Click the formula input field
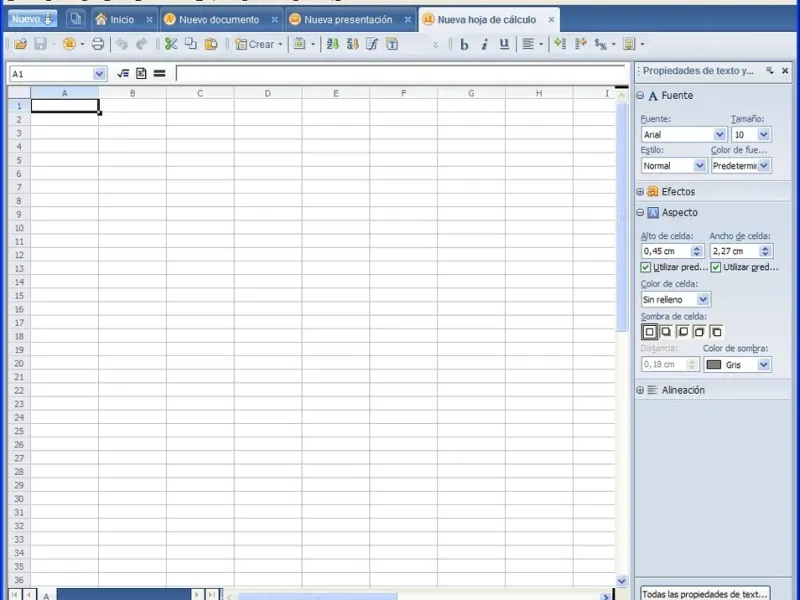The image size is (800, 600). [401, 74]
